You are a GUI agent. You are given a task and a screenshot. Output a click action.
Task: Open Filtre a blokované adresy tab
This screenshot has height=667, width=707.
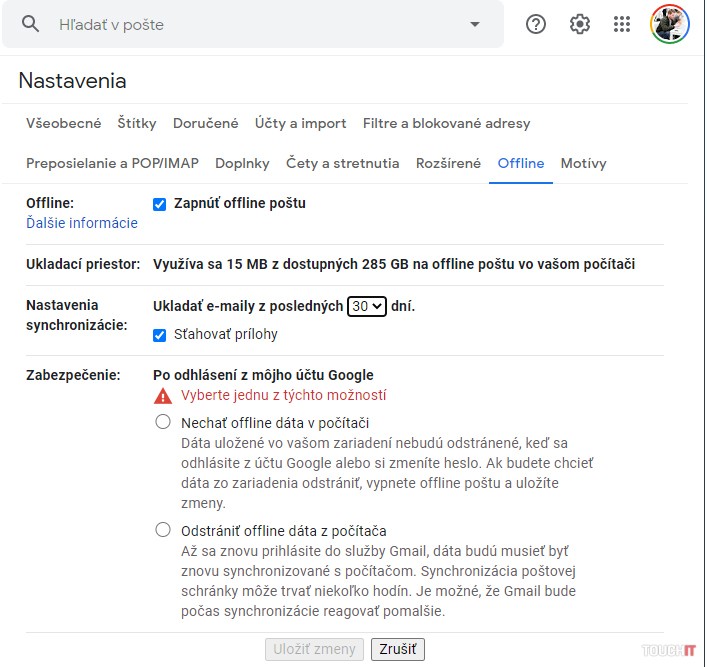(446, 123)
